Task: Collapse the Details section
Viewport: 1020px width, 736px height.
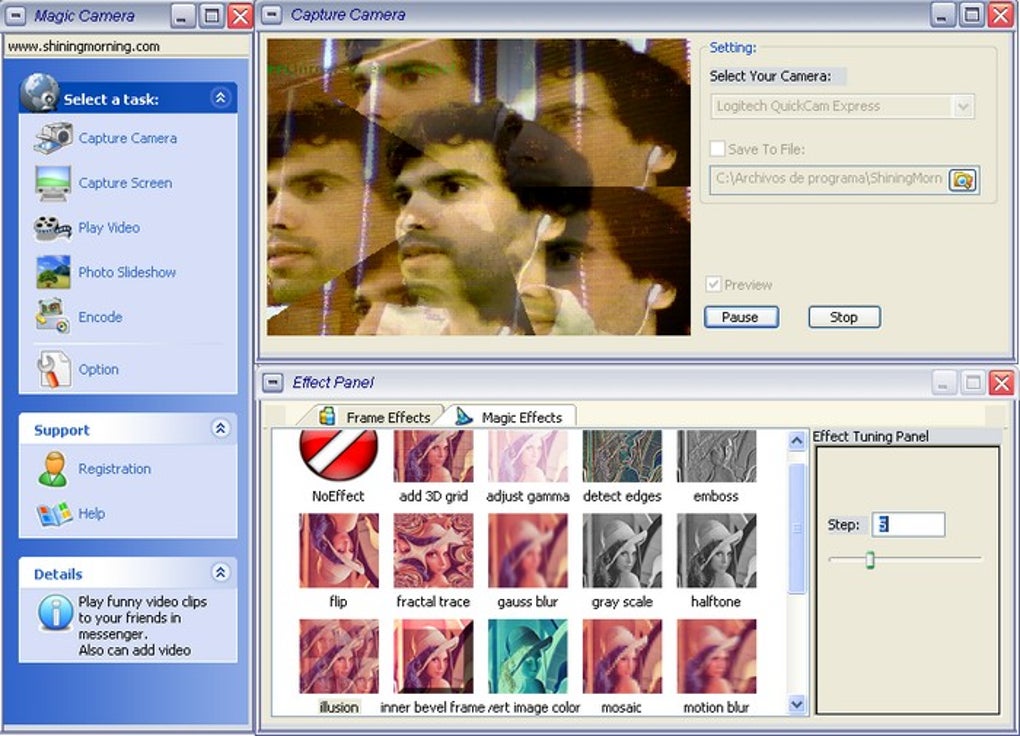Action: point(221,572)
